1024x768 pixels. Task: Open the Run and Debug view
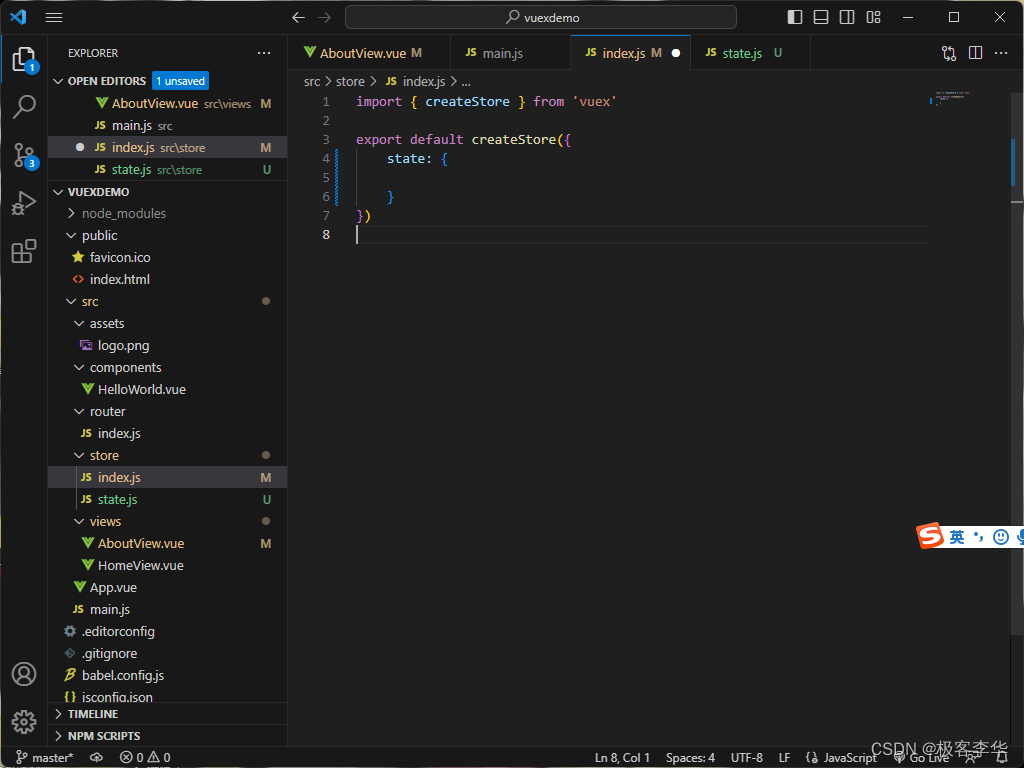[24, 203]
